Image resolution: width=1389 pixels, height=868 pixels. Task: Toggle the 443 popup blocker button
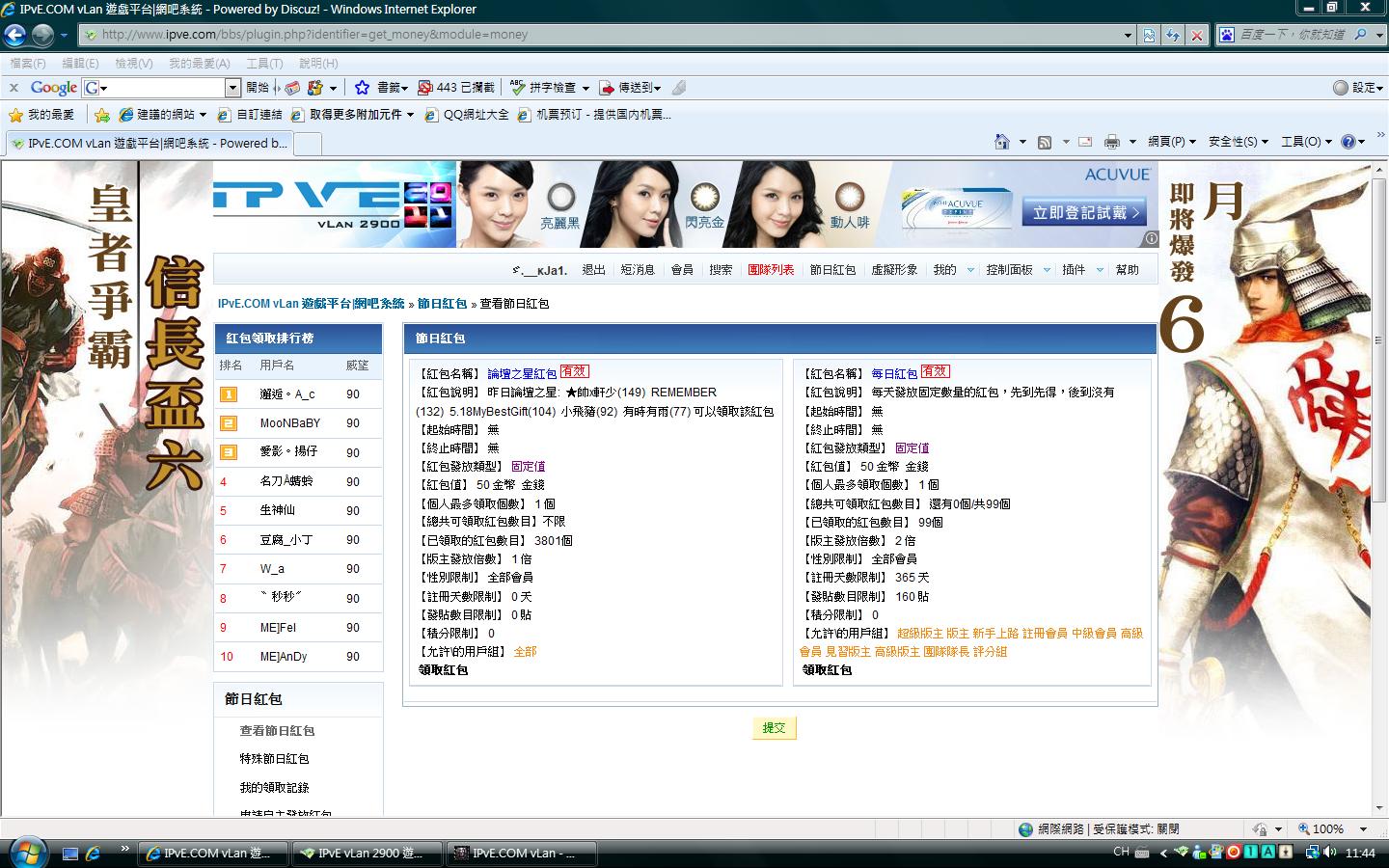455,88
